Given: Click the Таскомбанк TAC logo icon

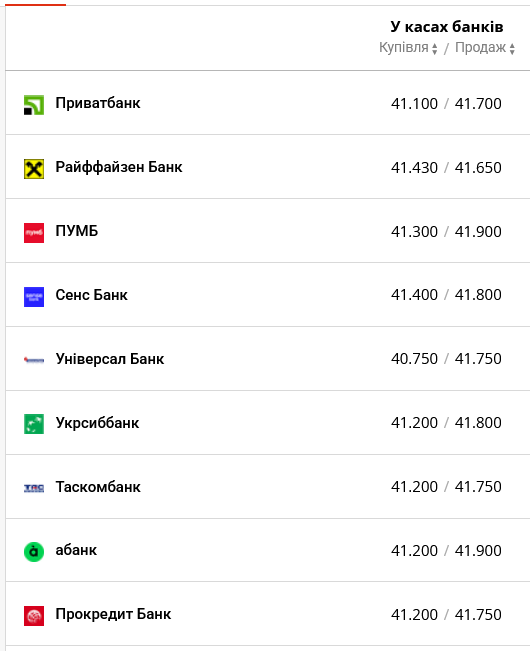Looking at the screenshot, I should (x=34, y=488).
